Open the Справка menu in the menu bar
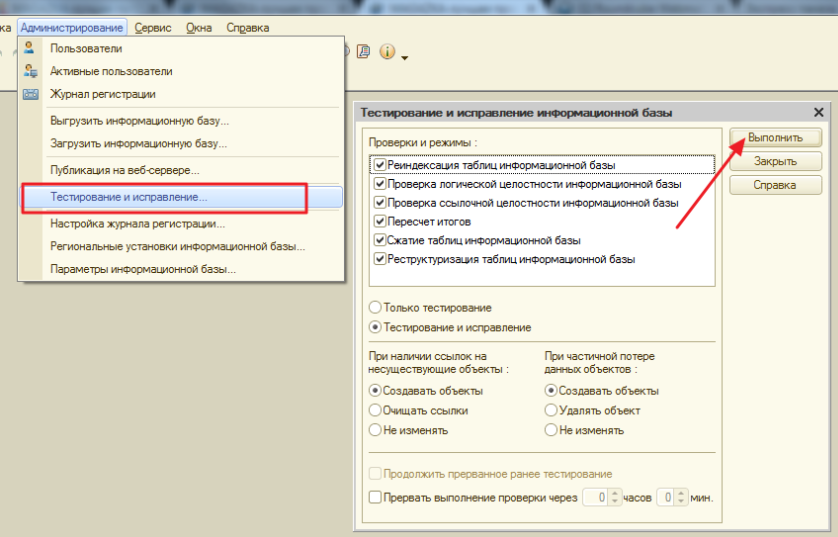838x537 pixels. point(247,27)
